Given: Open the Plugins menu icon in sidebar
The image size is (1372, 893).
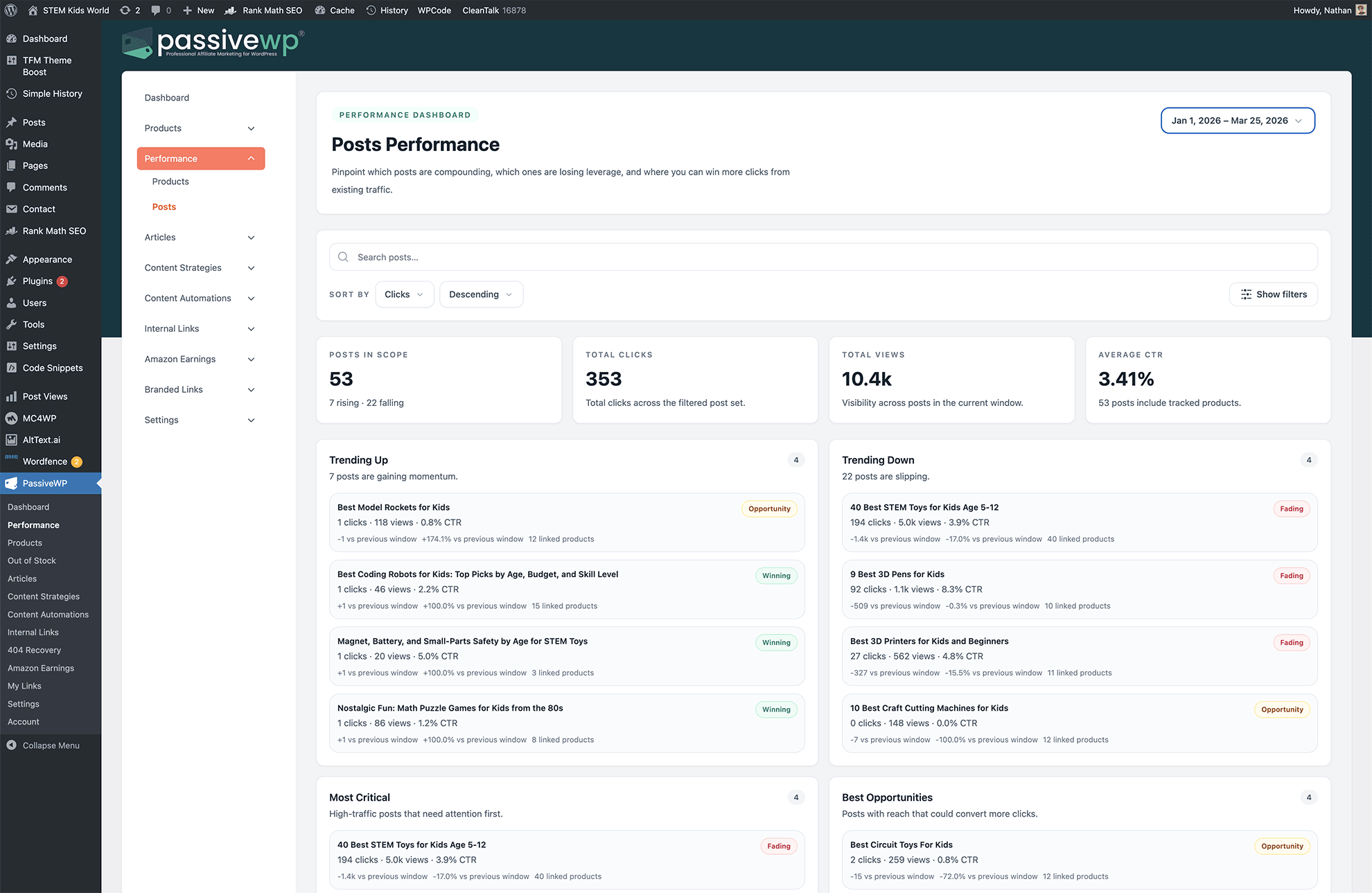Looking at the screenshot, I should [x=12, y=281].
